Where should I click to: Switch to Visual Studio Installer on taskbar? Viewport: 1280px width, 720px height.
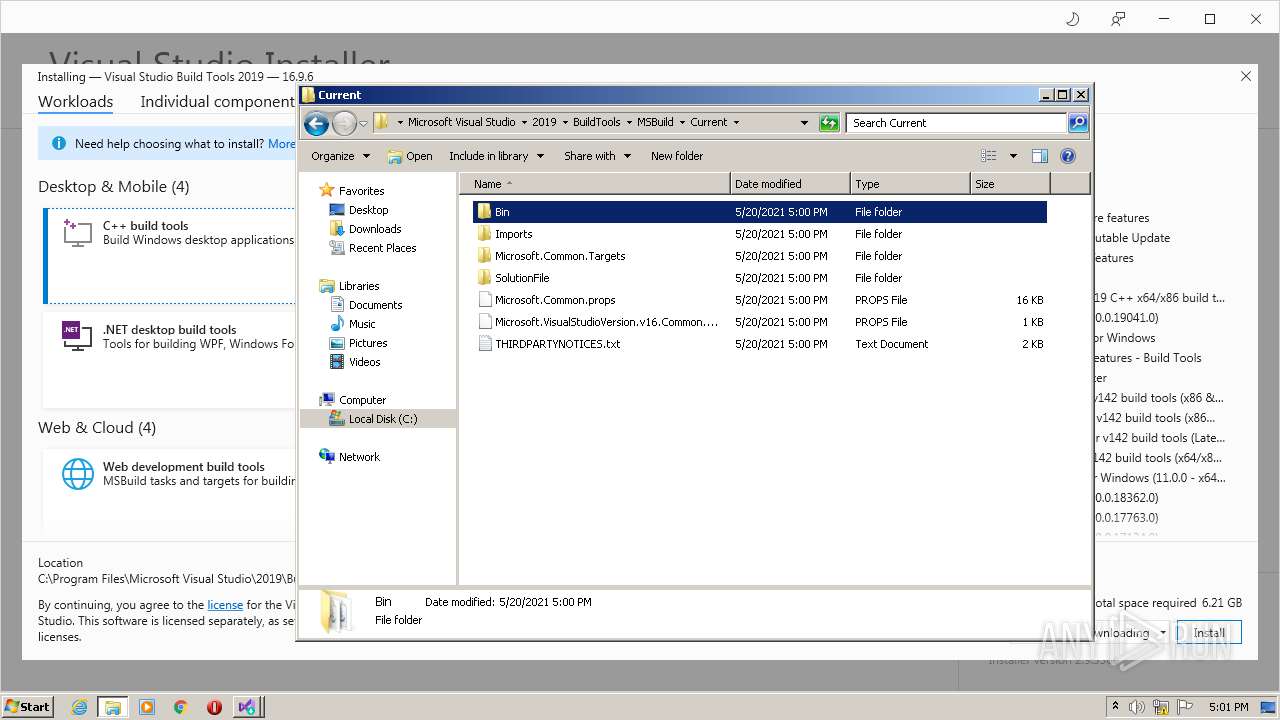tap(247, 707)
